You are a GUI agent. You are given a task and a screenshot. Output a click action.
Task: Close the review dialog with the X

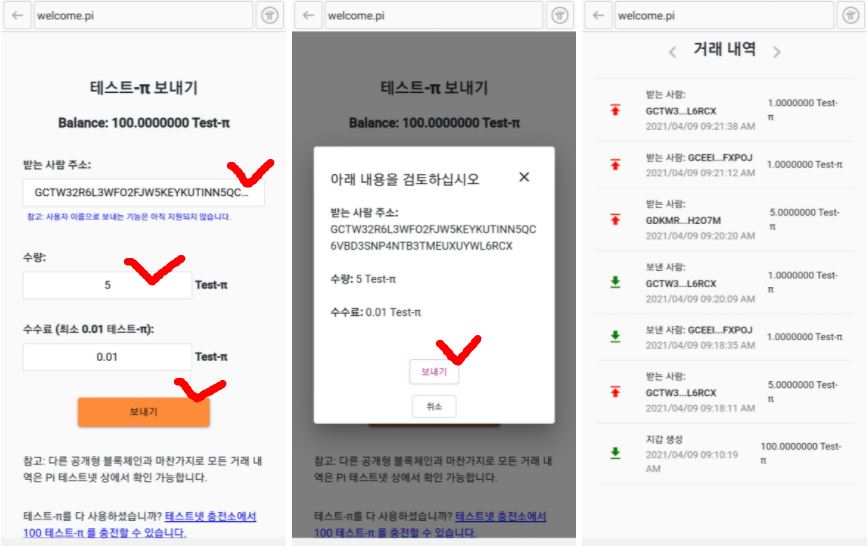tap(524, 177)
